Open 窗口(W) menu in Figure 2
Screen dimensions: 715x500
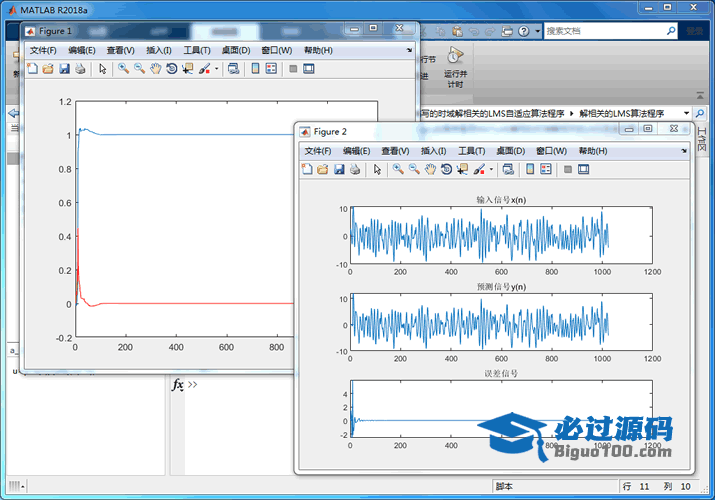(x=552, y=151)
